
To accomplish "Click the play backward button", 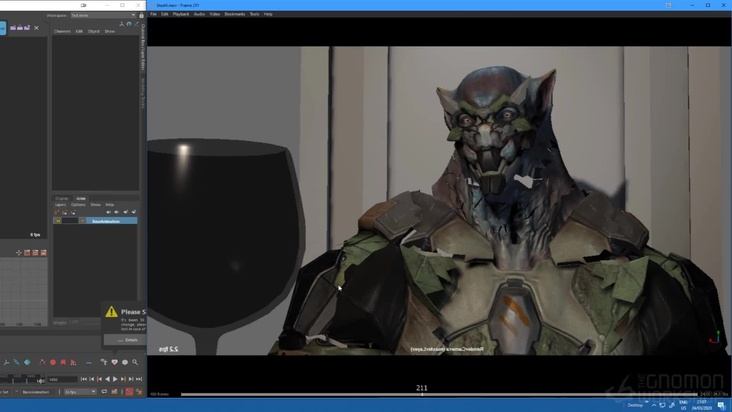I will tap(107, 379).
